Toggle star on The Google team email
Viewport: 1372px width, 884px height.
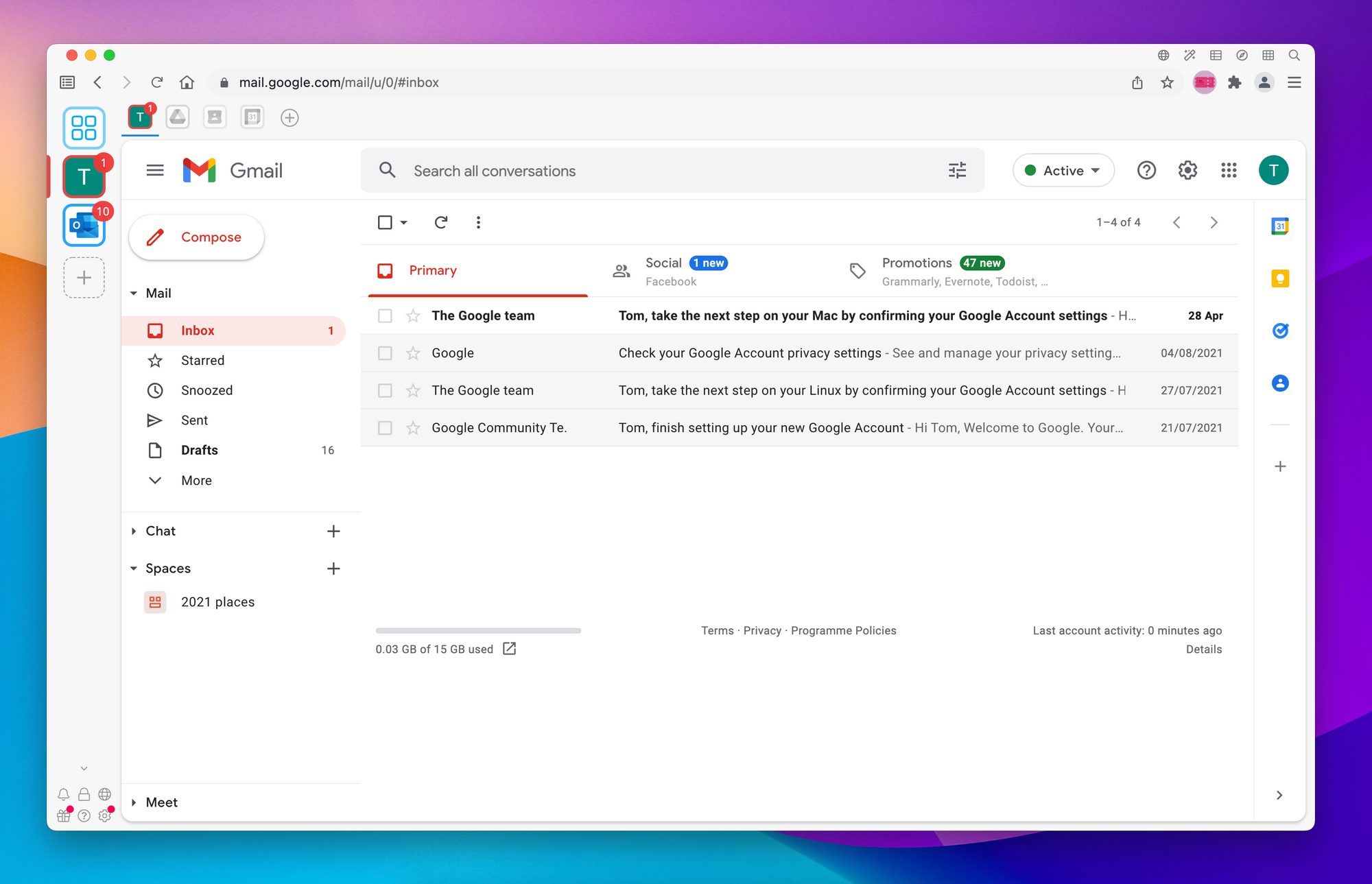click(412, 315)
